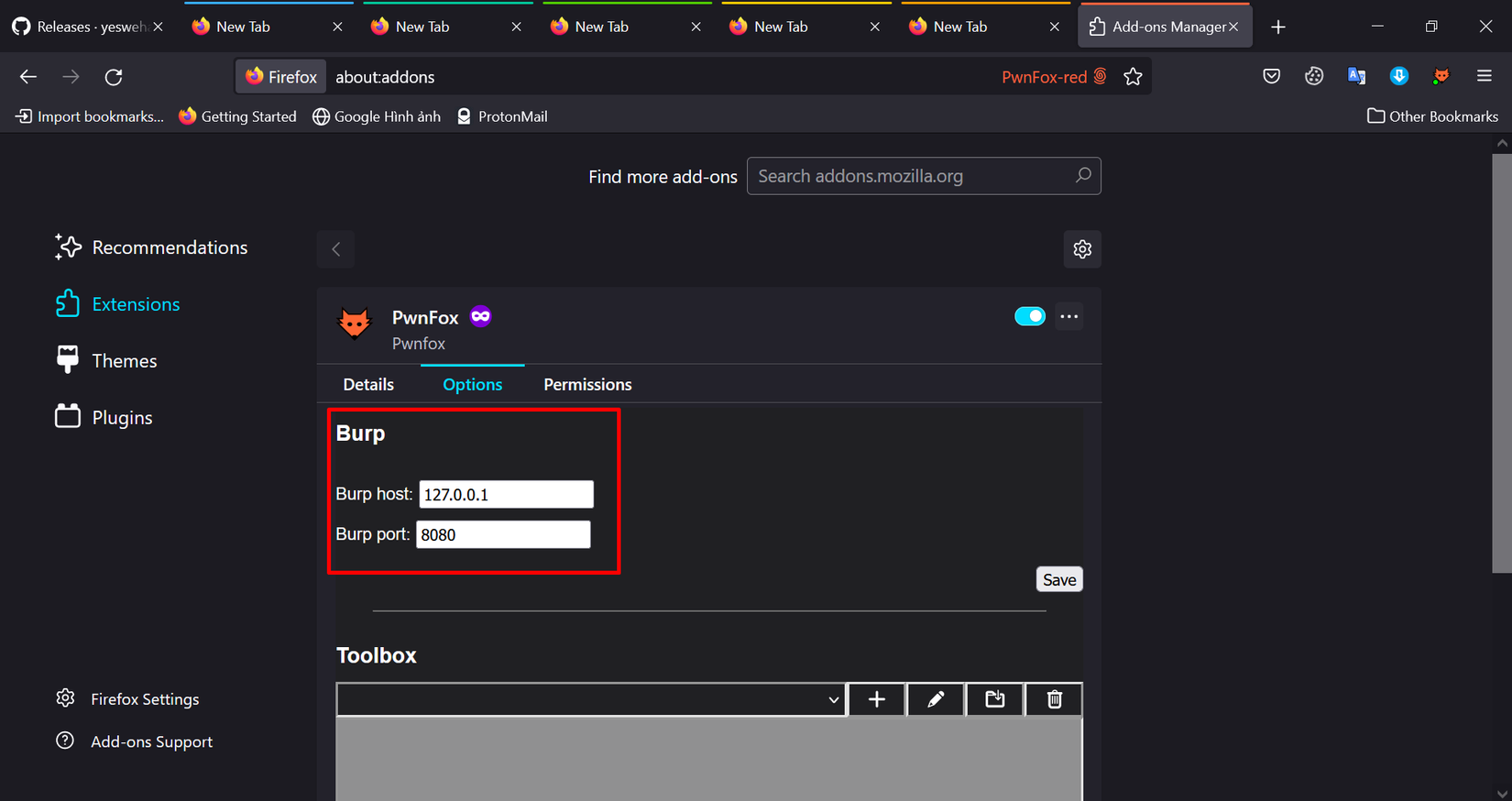
Task: Open the Plugins section
Action: click(x=104, y=418)
